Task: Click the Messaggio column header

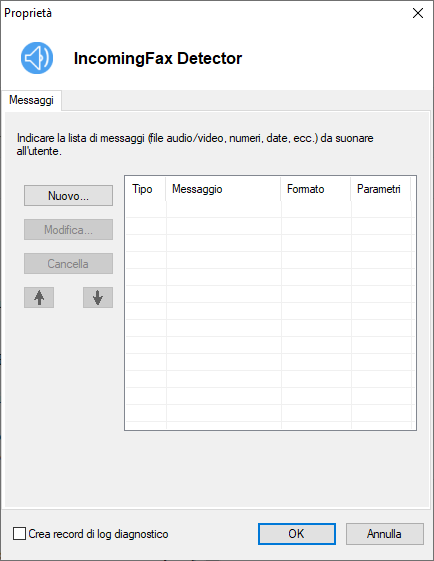Action: (x=223, y=189)
